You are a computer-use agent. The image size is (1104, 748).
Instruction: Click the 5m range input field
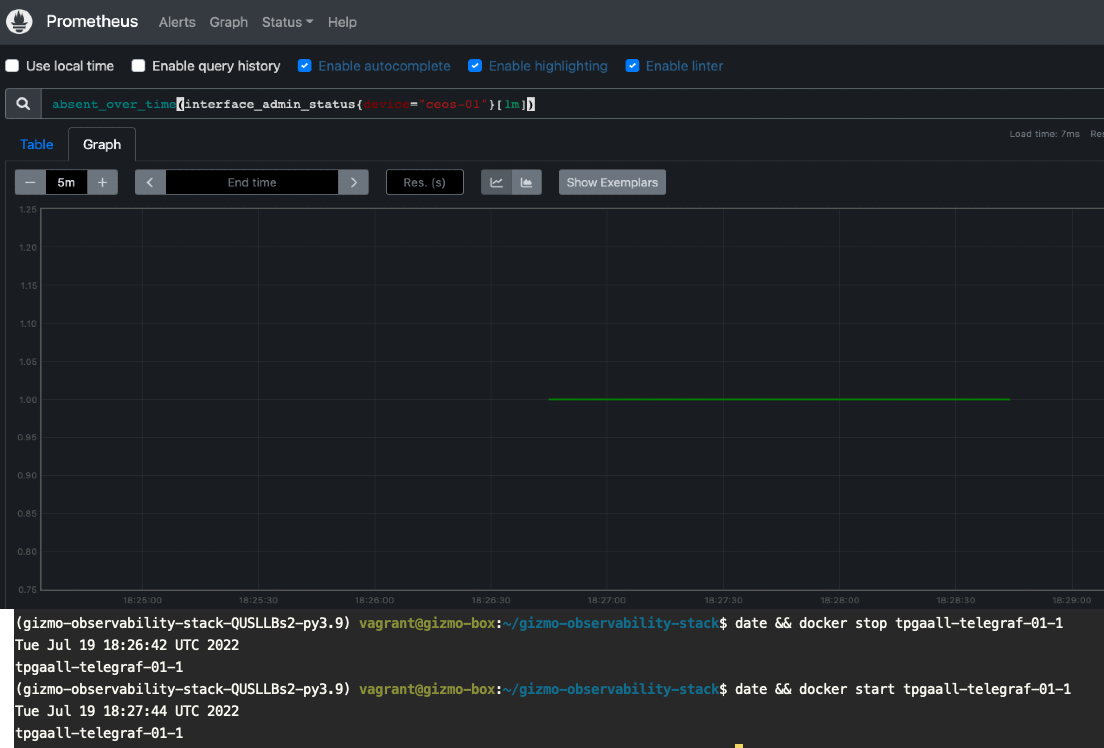pyautogui.click(x=66, y=182)
